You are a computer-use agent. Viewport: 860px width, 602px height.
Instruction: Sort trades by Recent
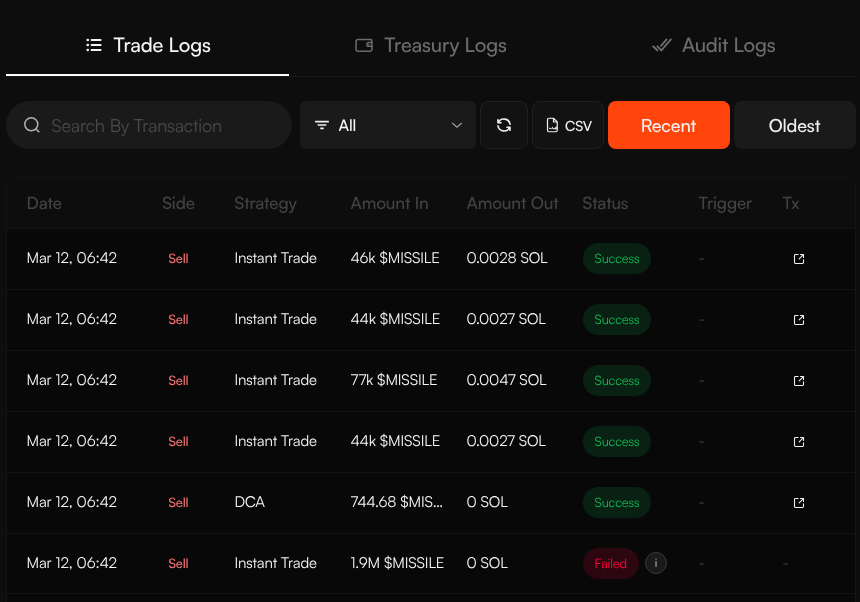point(668,125)
